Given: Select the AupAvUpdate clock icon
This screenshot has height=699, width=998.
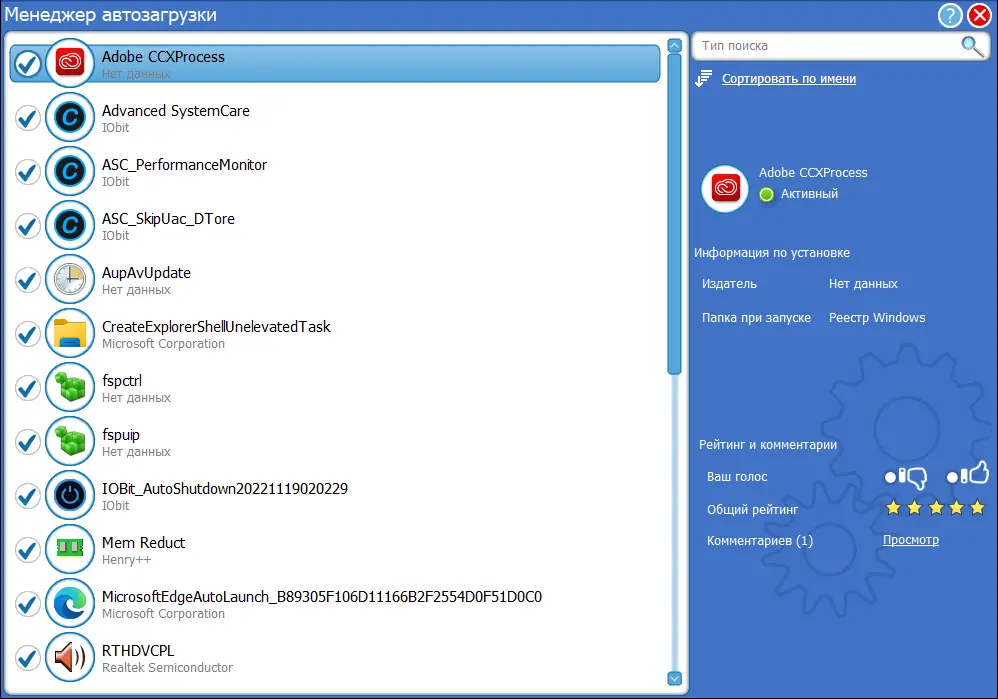Looking at the screenshot, I should click(70, 280).
